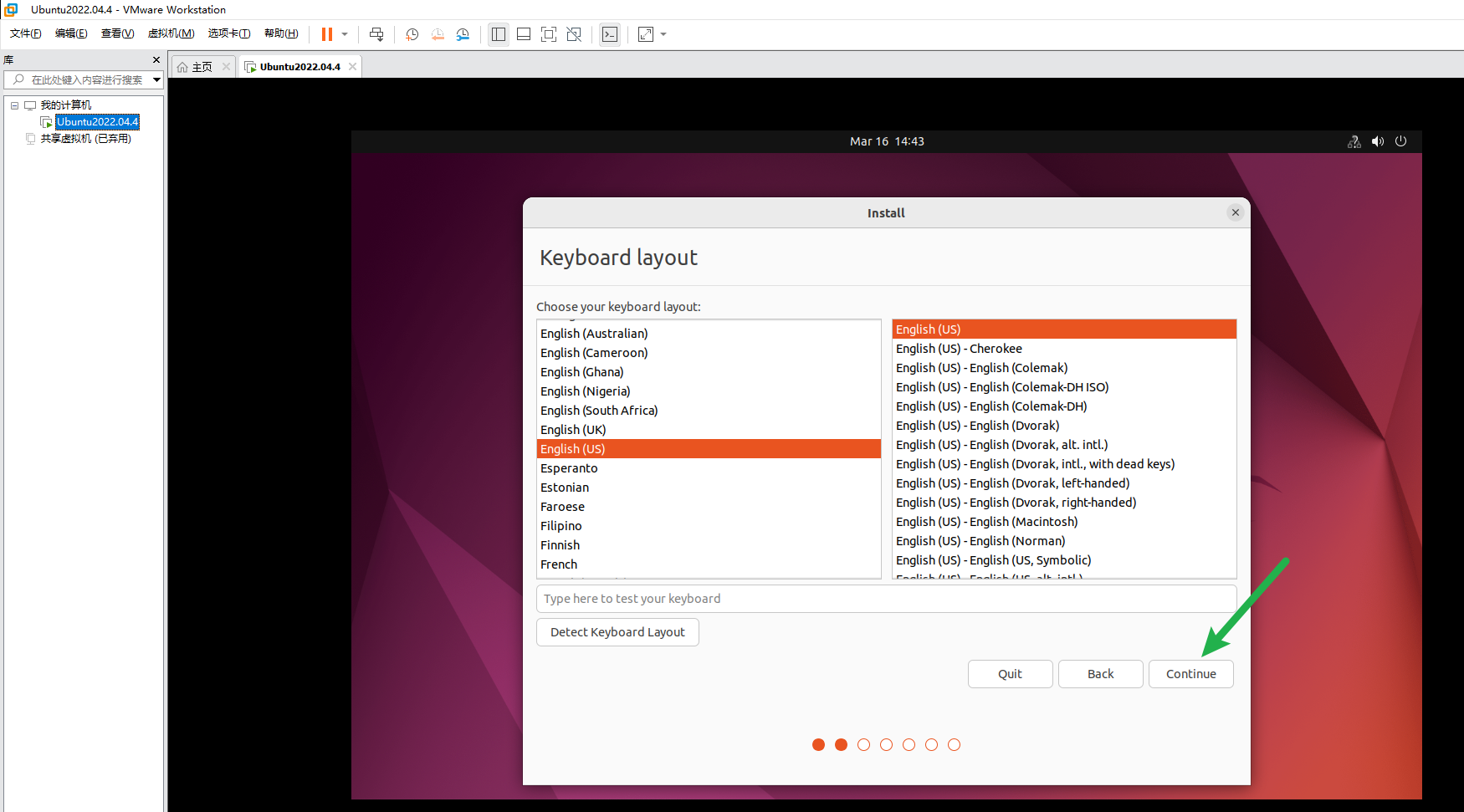Click the Quit button
The image size is (1464, 812).
(x=1010, y=674)
